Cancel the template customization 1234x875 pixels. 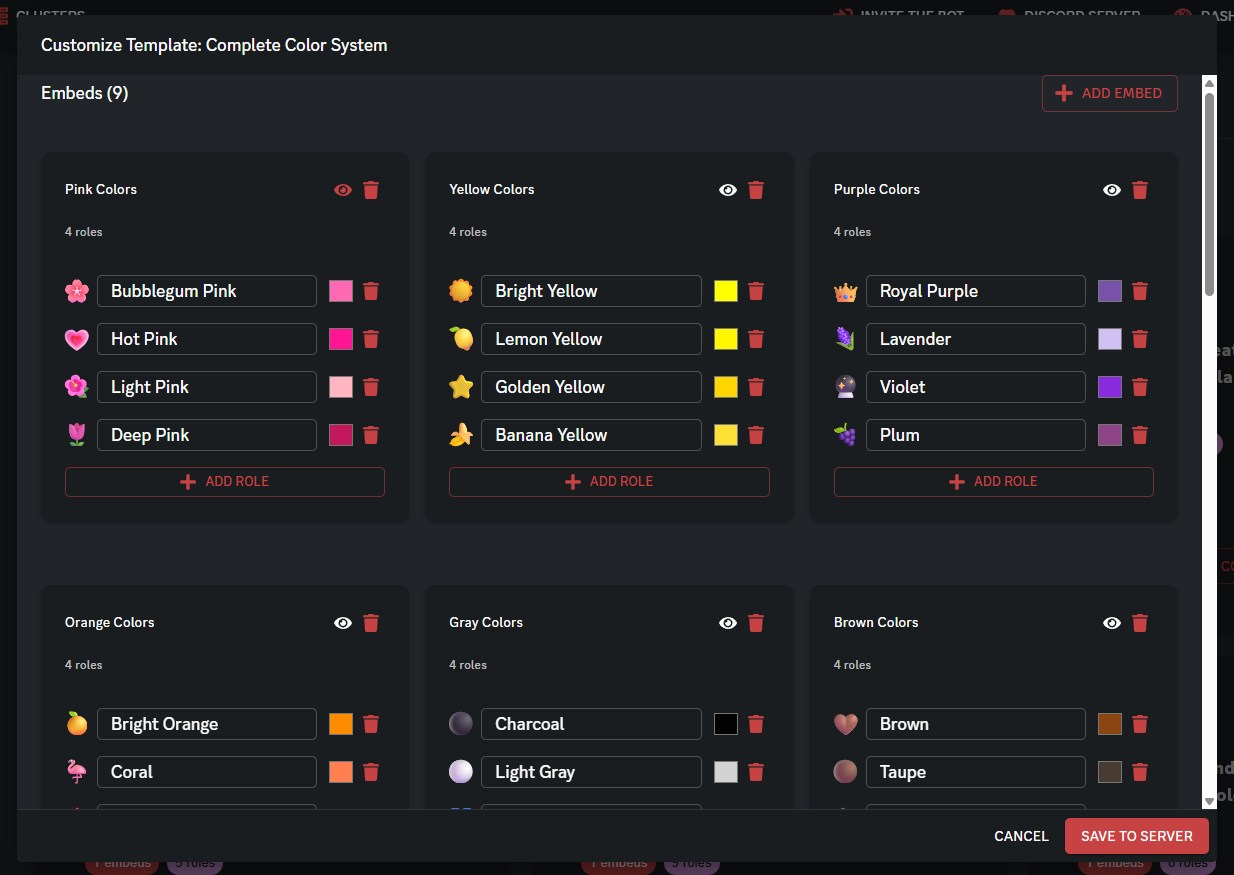point(1021,836)
